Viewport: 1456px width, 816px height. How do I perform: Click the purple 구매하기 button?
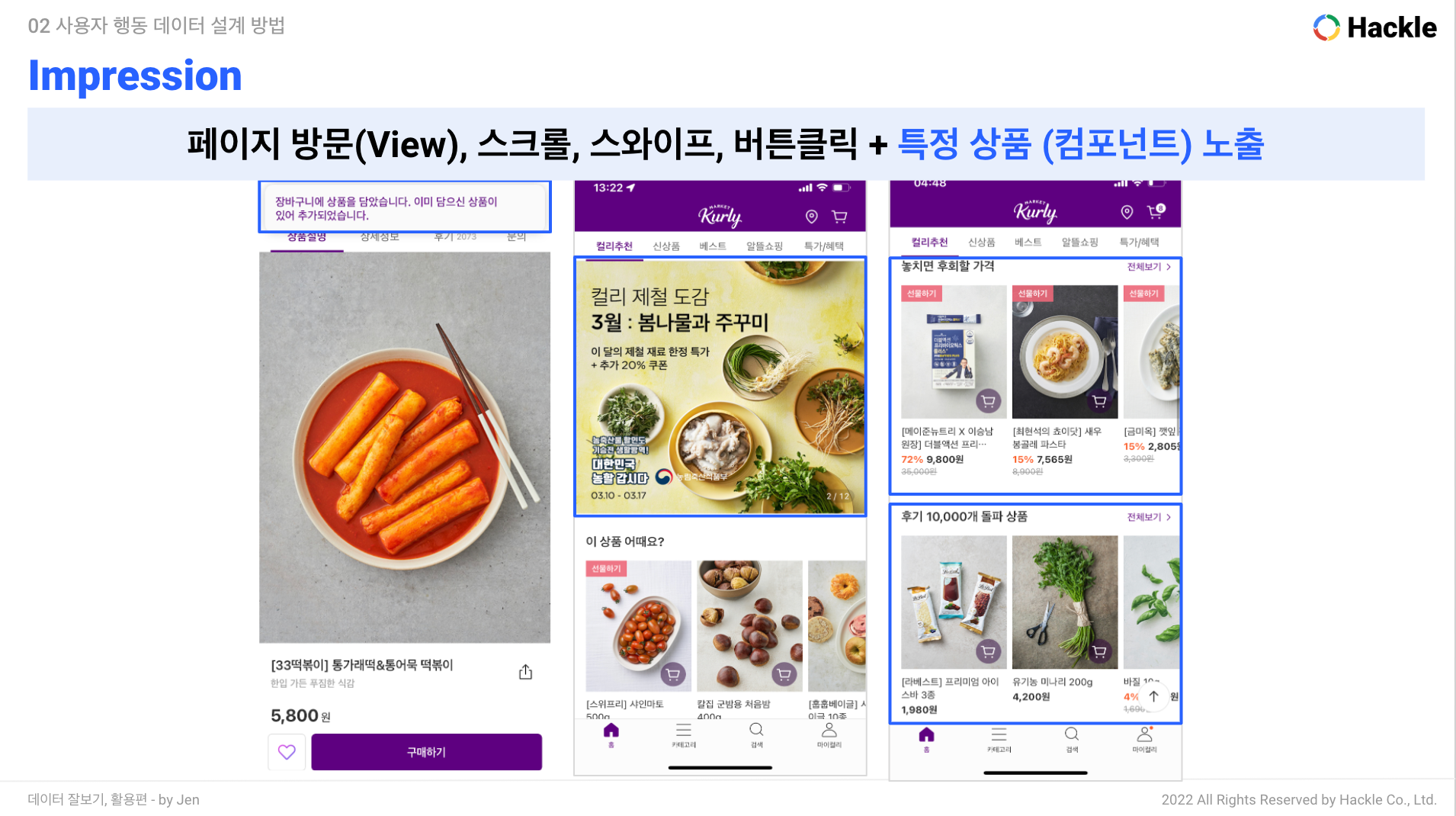pyautogui.click(x=426, y=752)
